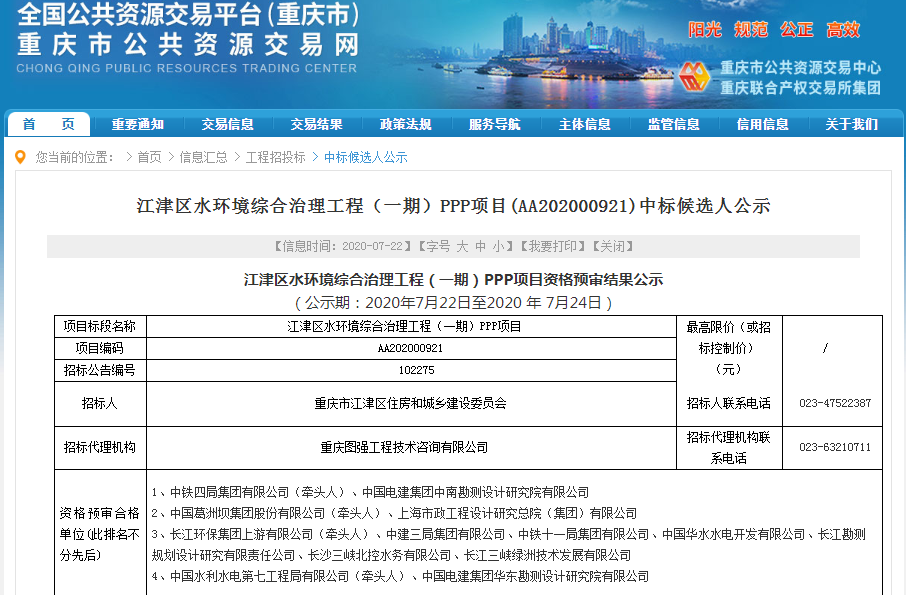This screenshot has height=595, width=906.
Task: Click the 信息汇总 breadcrumb link
Action: 203,158
